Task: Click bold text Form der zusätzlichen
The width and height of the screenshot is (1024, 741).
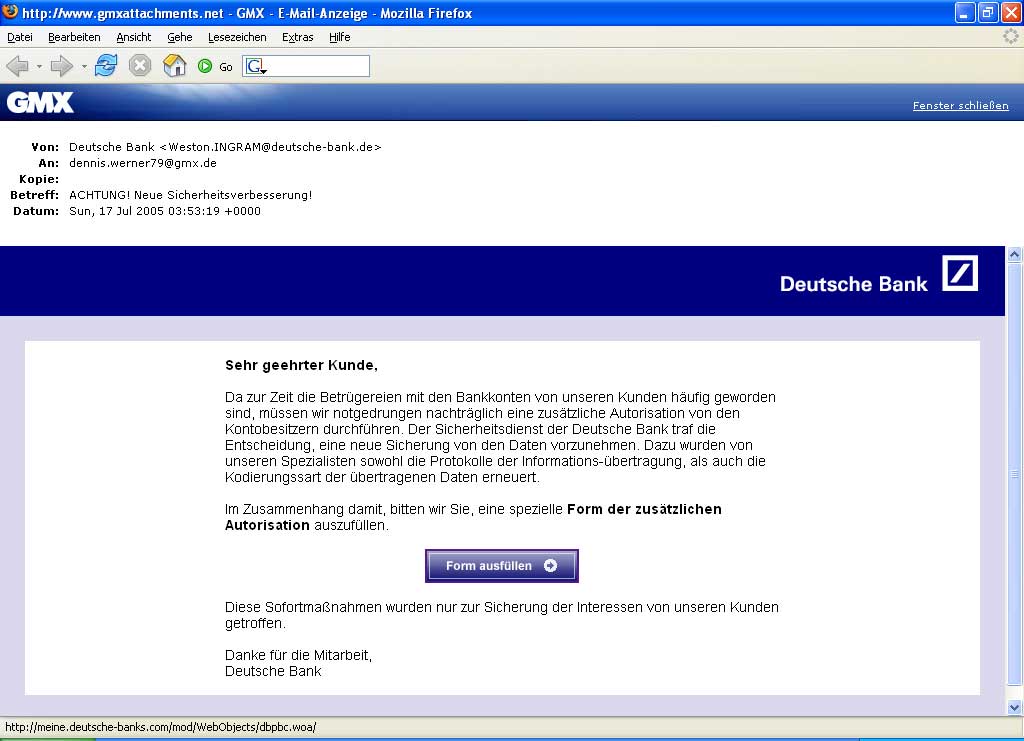Action: [644, 509]
